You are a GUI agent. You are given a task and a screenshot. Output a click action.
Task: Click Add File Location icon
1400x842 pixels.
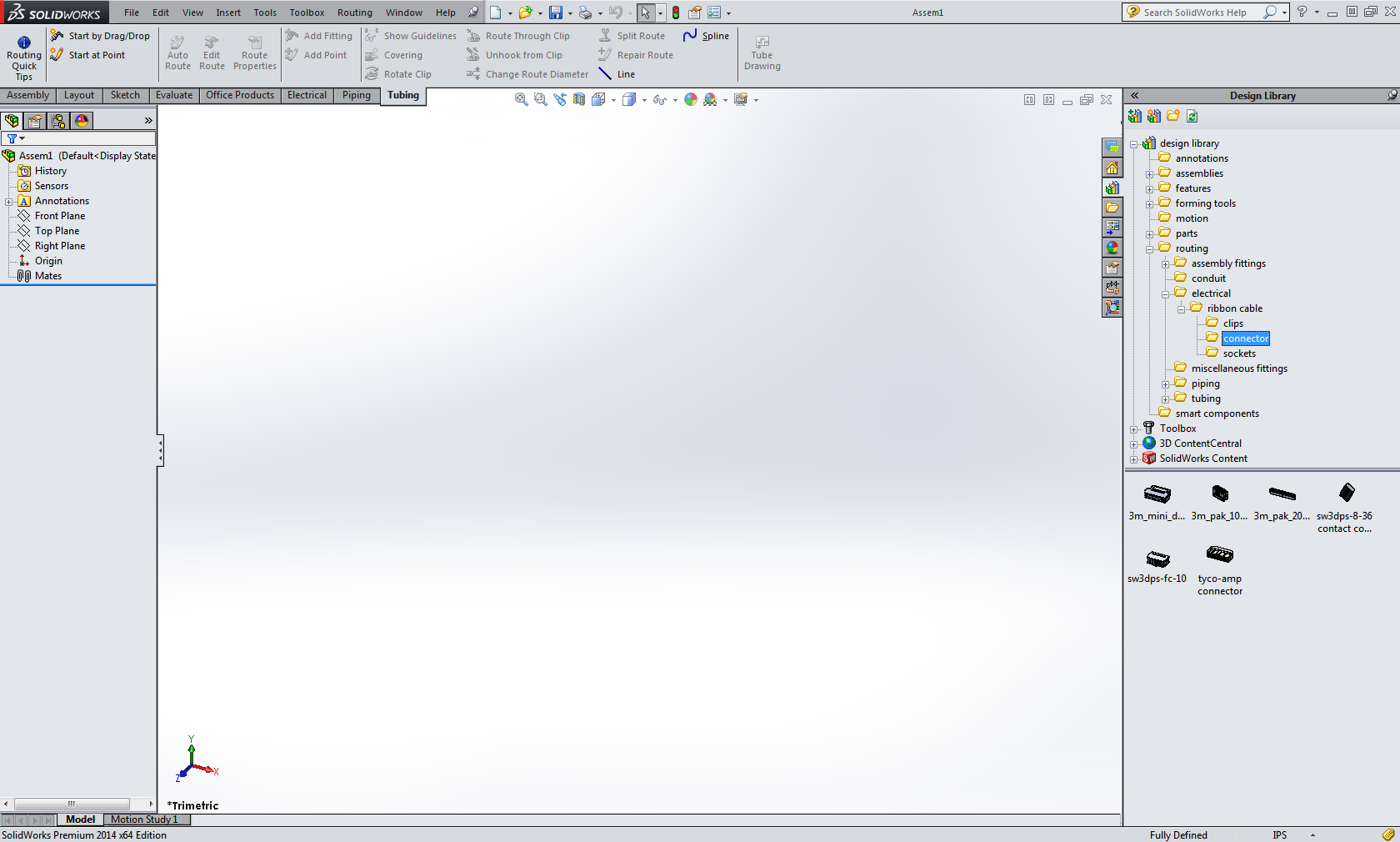coord(1154,116)
